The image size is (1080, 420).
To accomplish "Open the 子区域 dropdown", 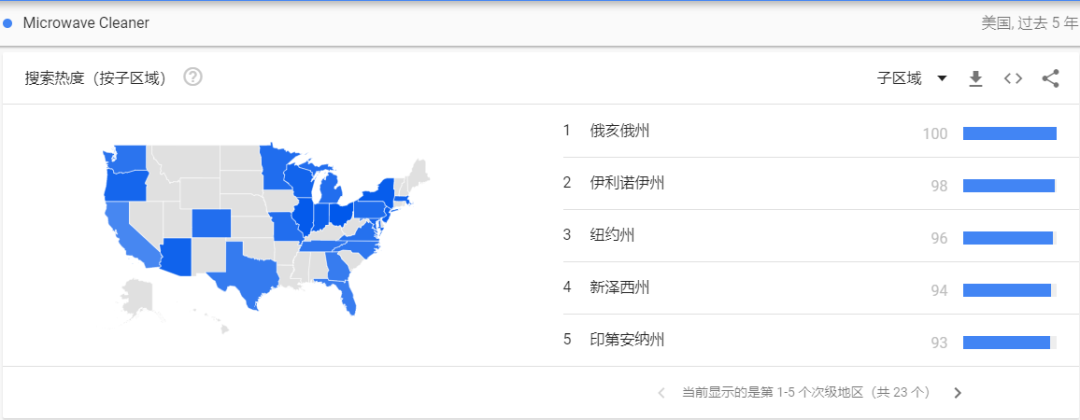I will [912, 78].
